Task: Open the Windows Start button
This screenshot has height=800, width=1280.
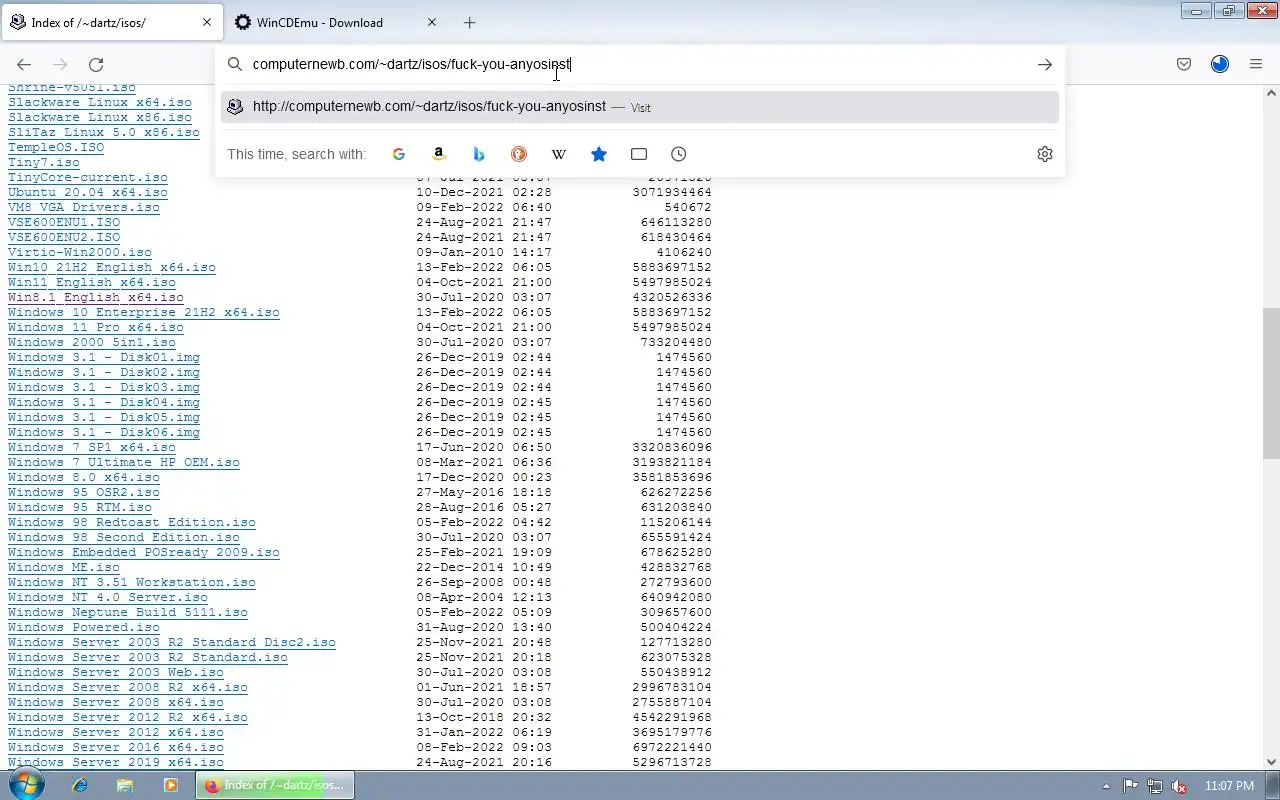Action: [x=27, y=785]
